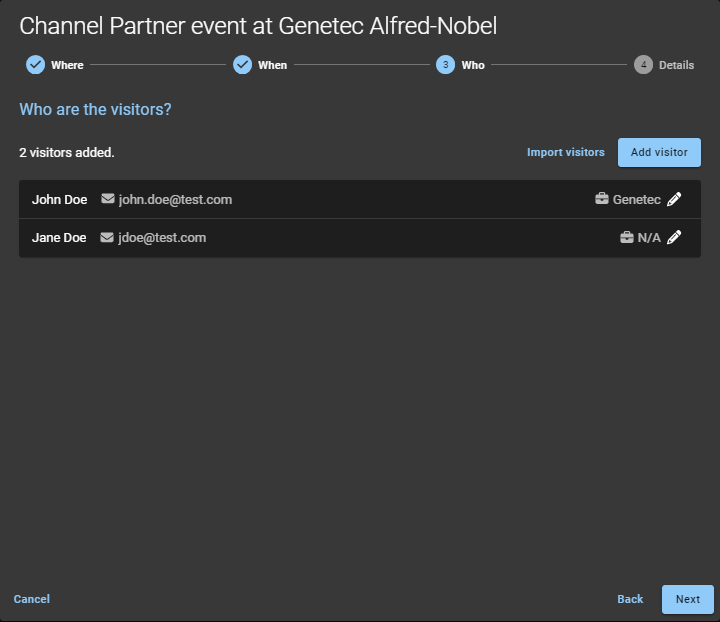Click the briefcase icon next to Genetec
This screenshot has width=720, height=622.
pyautogui.click(x=602, y=200)
